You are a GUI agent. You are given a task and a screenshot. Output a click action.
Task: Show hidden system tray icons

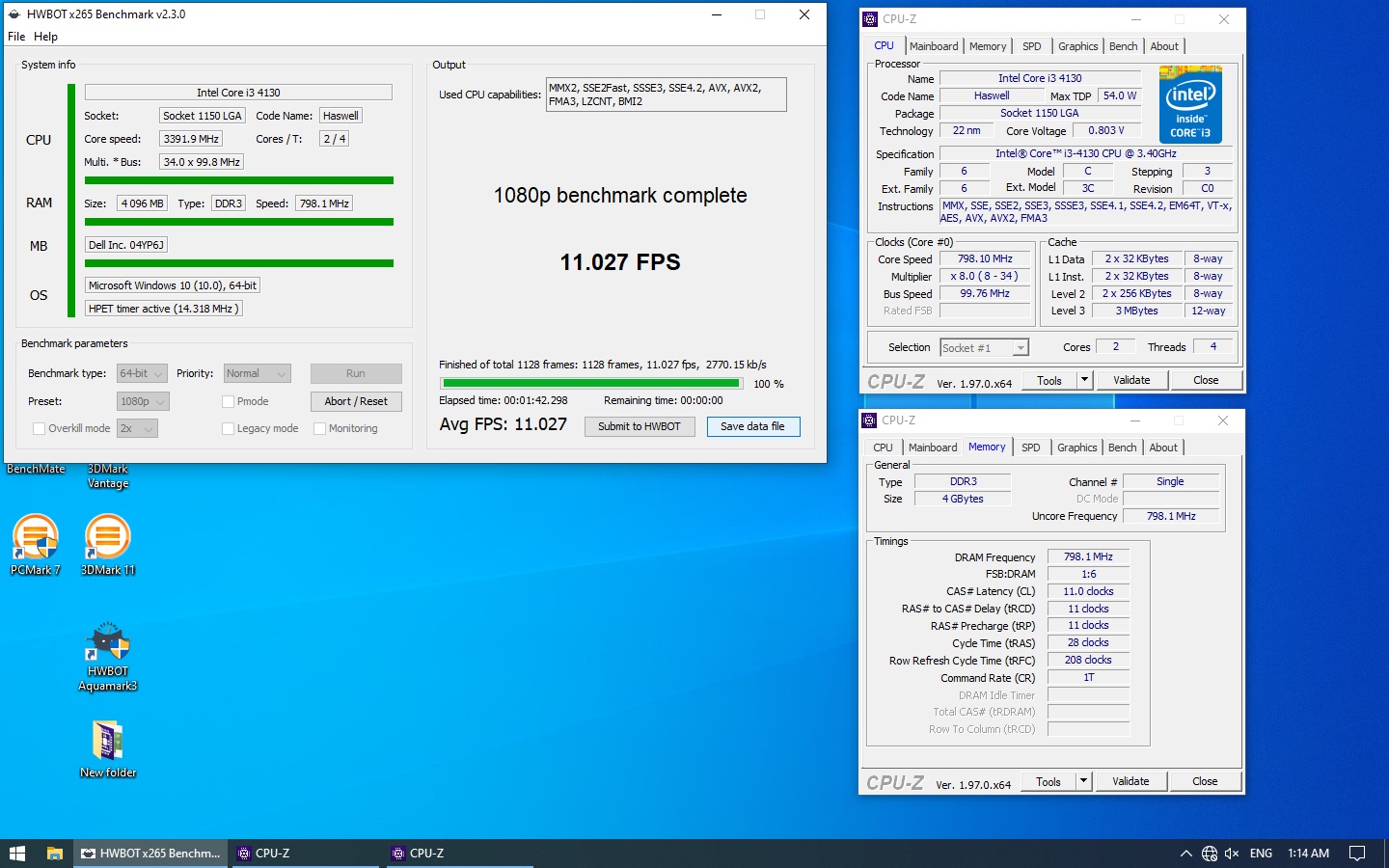tap(1185, 854)
